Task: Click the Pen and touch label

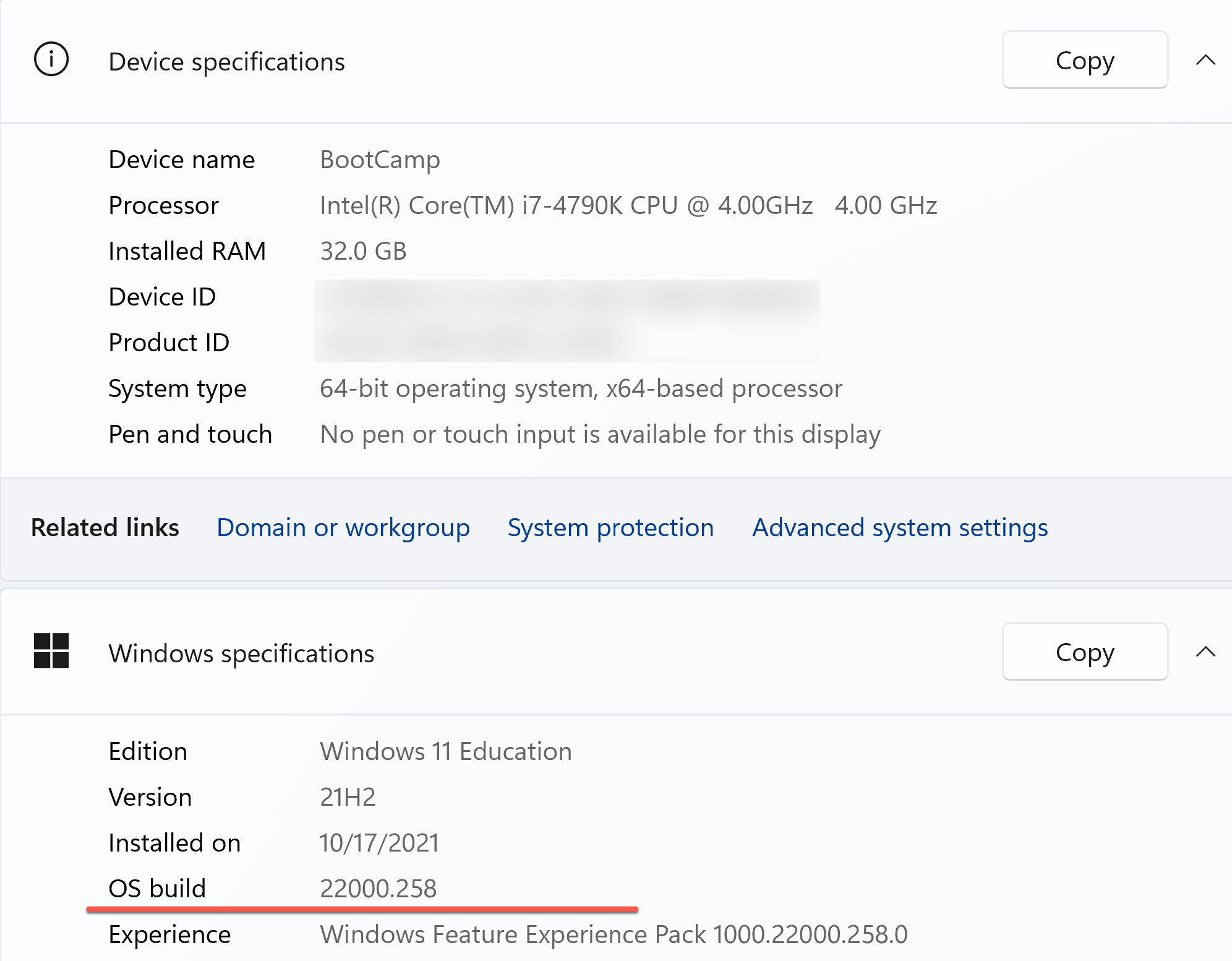Action: coord(190,434)
